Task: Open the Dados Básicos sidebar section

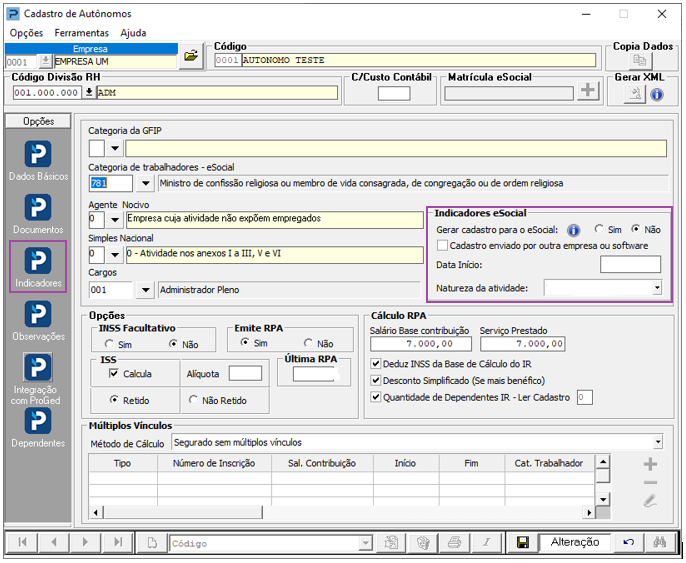Action: click(x=38, y=160)
